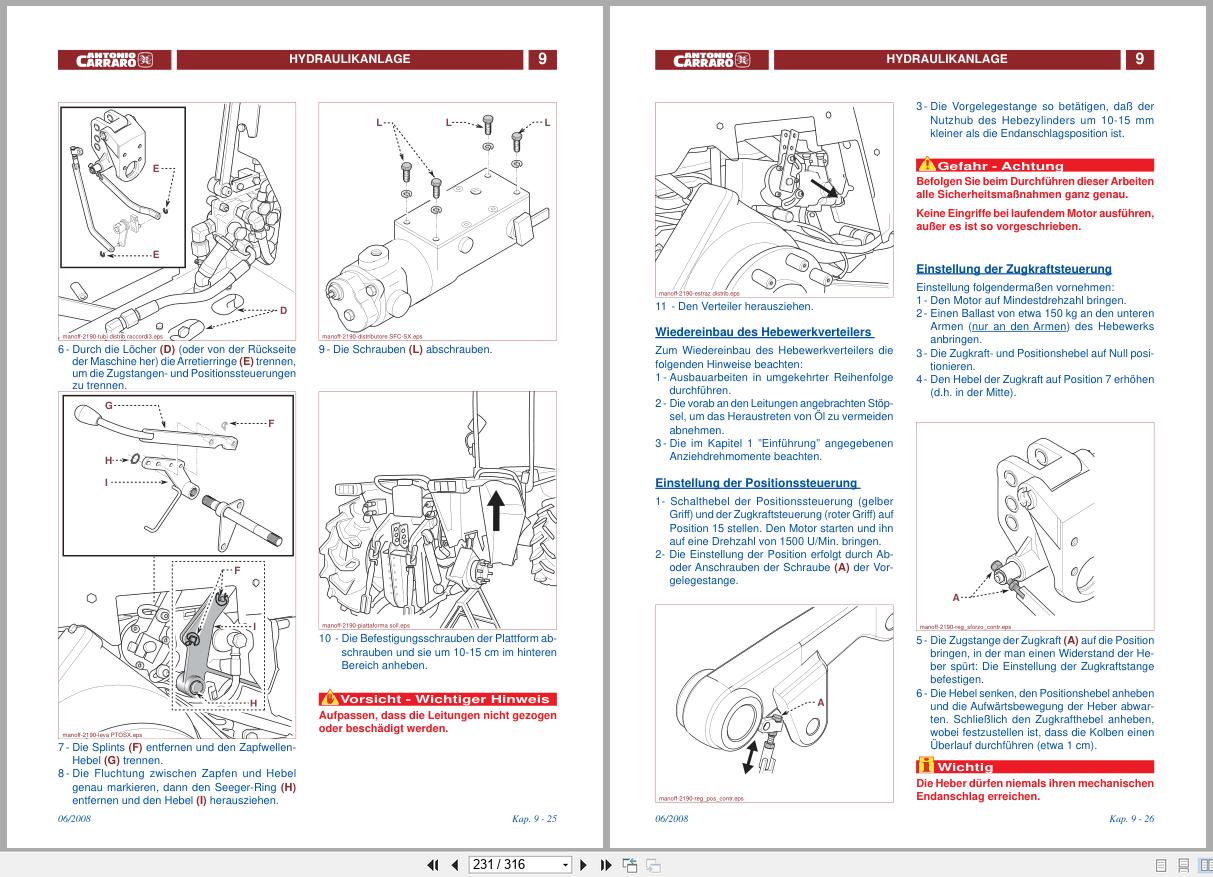Viewport: 1213px width, 877px height.
Task: Click the 'Vorsicht - Wichtiger Hinweis' red banner
Action: pos(437,699)
